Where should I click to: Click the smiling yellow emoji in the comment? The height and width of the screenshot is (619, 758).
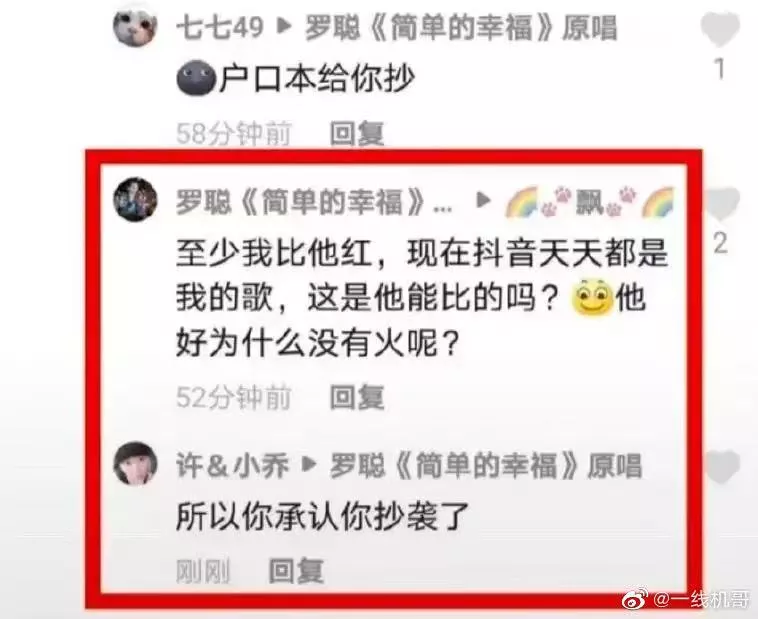coord(592,297)
